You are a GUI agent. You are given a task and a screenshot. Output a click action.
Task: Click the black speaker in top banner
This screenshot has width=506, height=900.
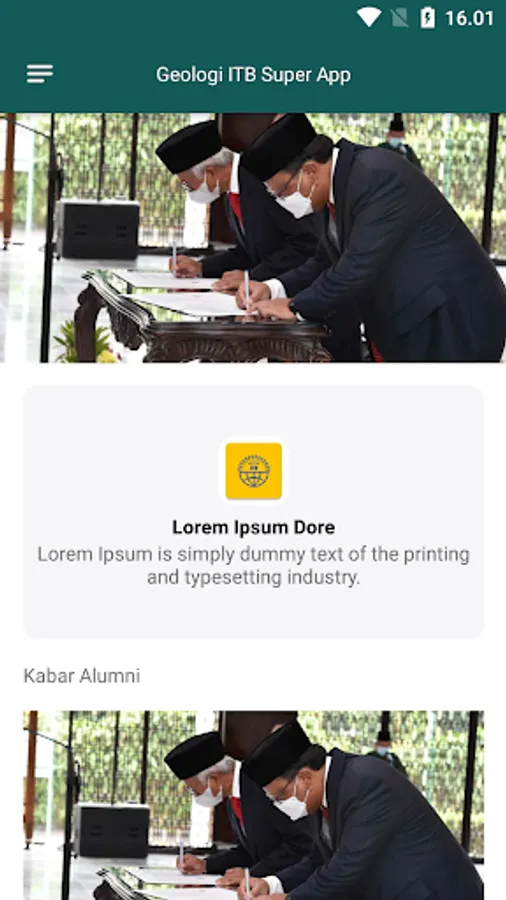(98, 229)
